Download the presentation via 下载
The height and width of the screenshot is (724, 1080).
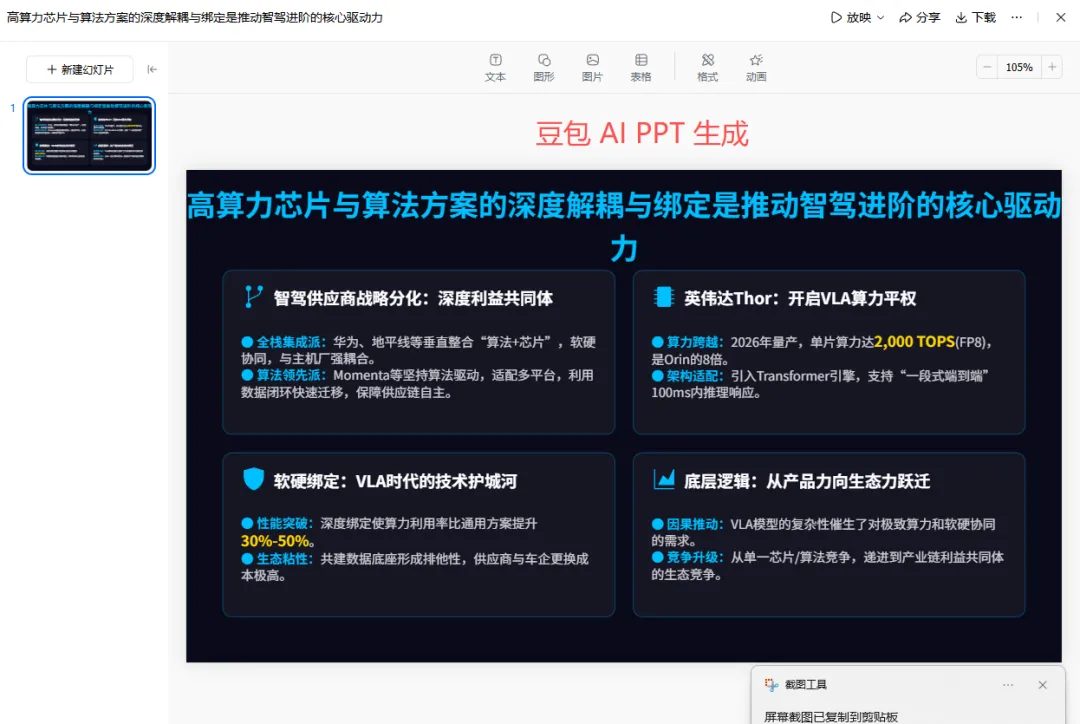tap(975, 17)
